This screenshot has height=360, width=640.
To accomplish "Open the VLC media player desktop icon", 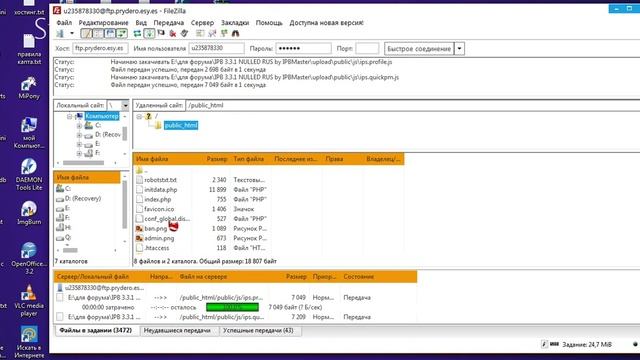I will [29, 300].
